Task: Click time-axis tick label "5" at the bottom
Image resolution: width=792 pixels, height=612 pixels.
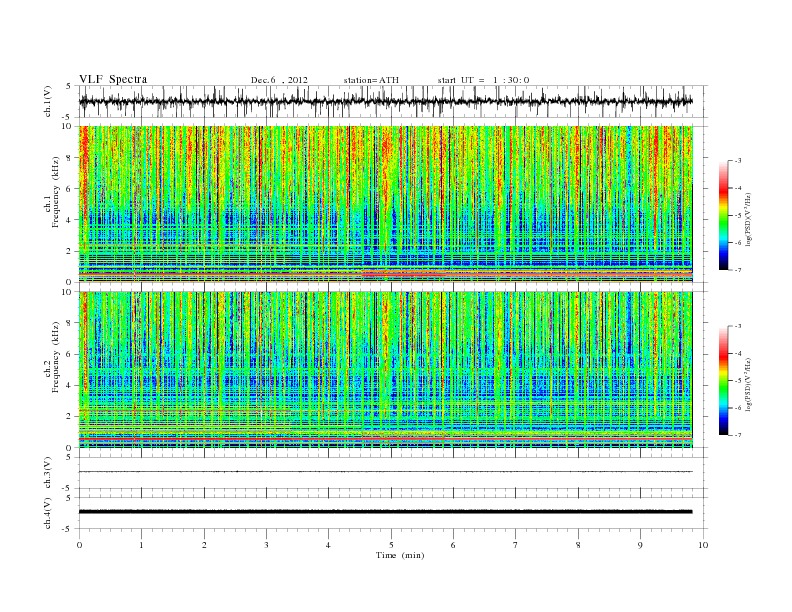Action: pos(391,545)
